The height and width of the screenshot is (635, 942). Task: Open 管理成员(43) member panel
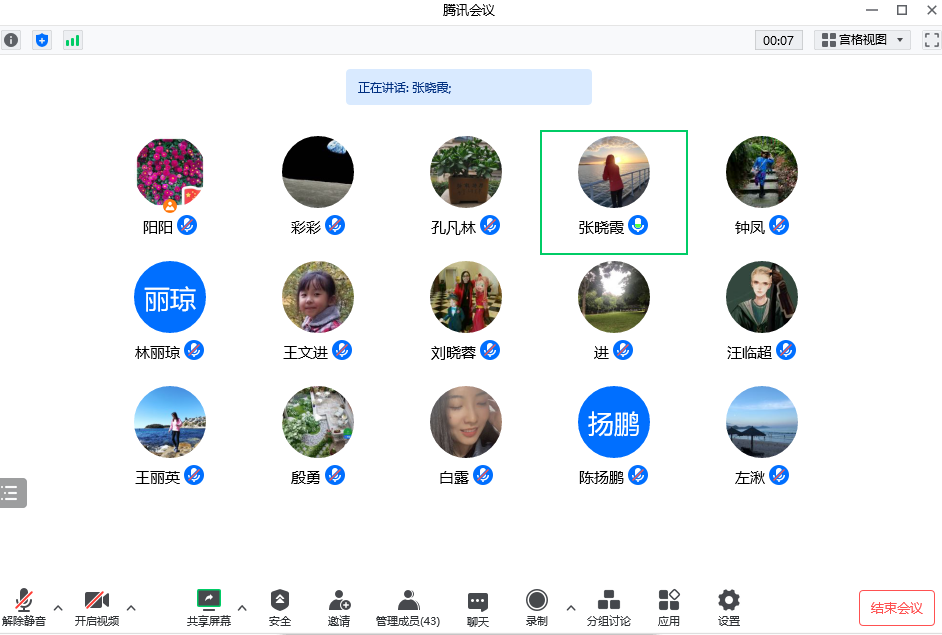click(x=408, y=607)
